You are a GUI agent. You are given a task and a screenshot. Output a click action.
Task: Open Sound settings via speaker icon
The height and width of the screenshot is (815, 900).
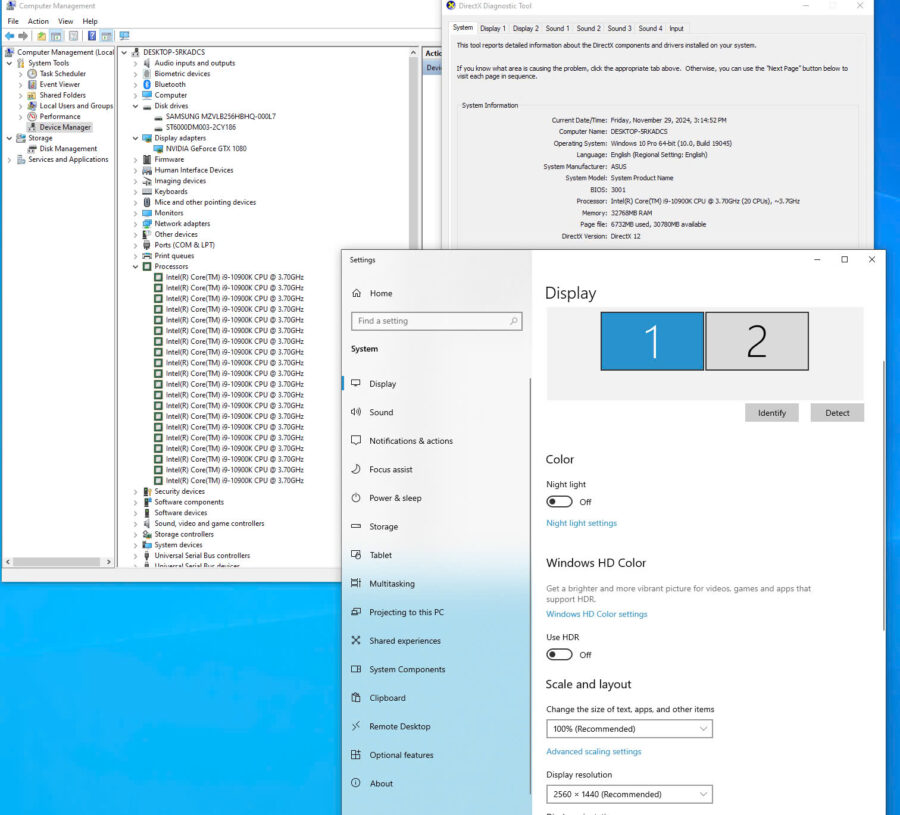pyautogui.click(x=356, y=412)
